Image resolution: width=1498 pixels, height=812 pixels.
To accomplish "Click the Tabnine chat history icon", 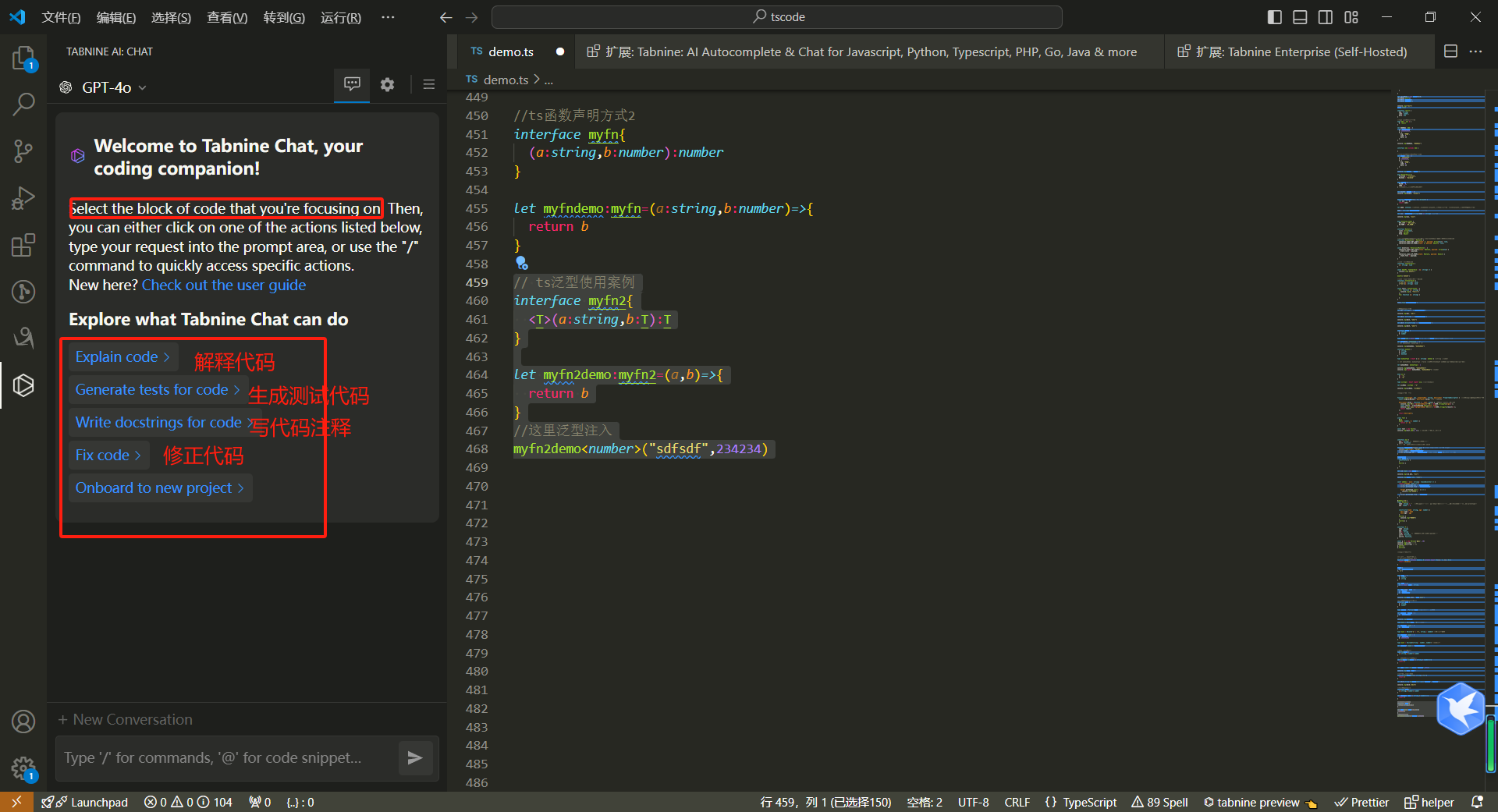I will pyautogui.click(x=352, y=84).
